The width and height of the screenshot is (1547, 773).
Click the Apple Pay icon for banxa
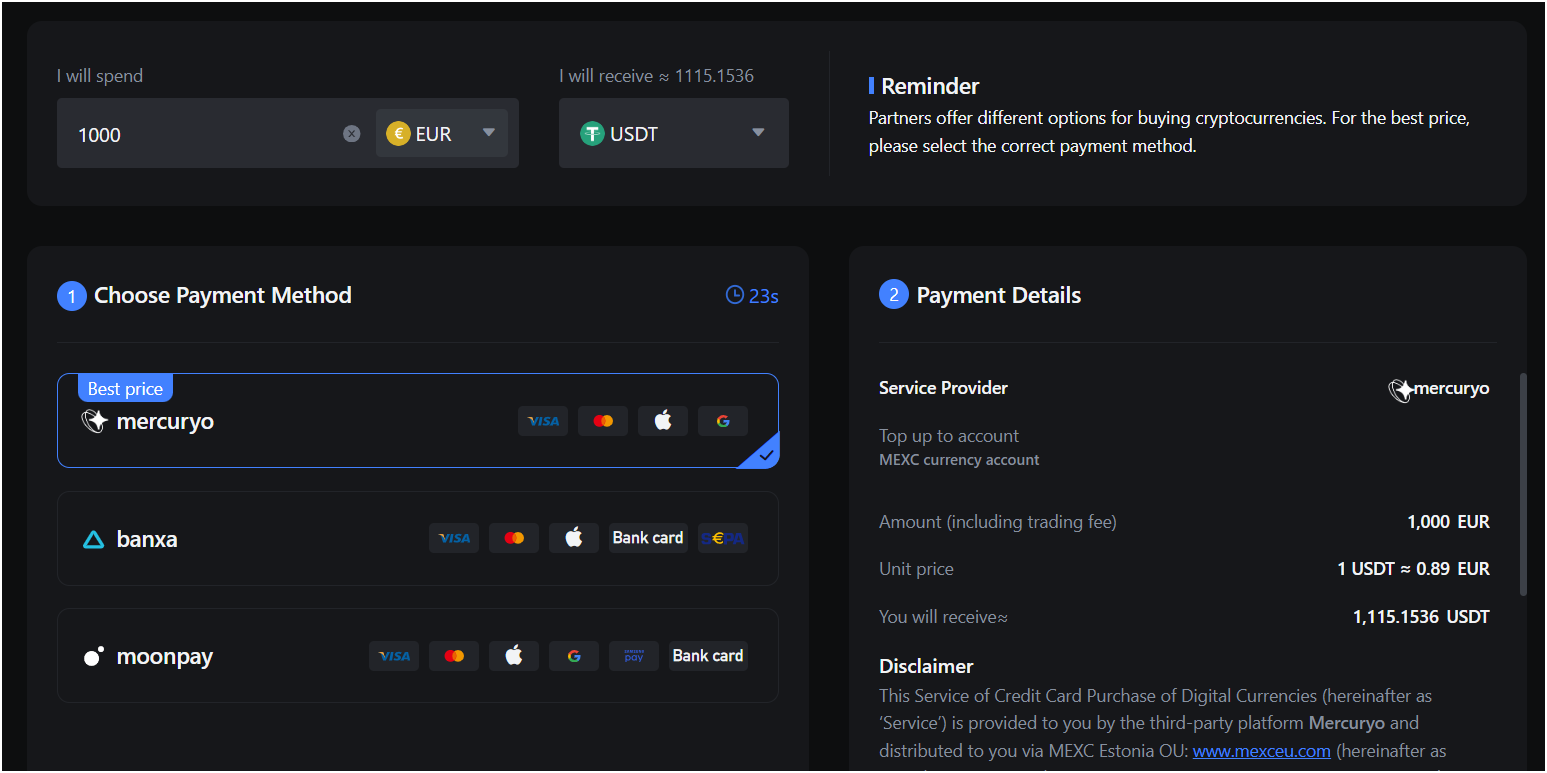574,538
